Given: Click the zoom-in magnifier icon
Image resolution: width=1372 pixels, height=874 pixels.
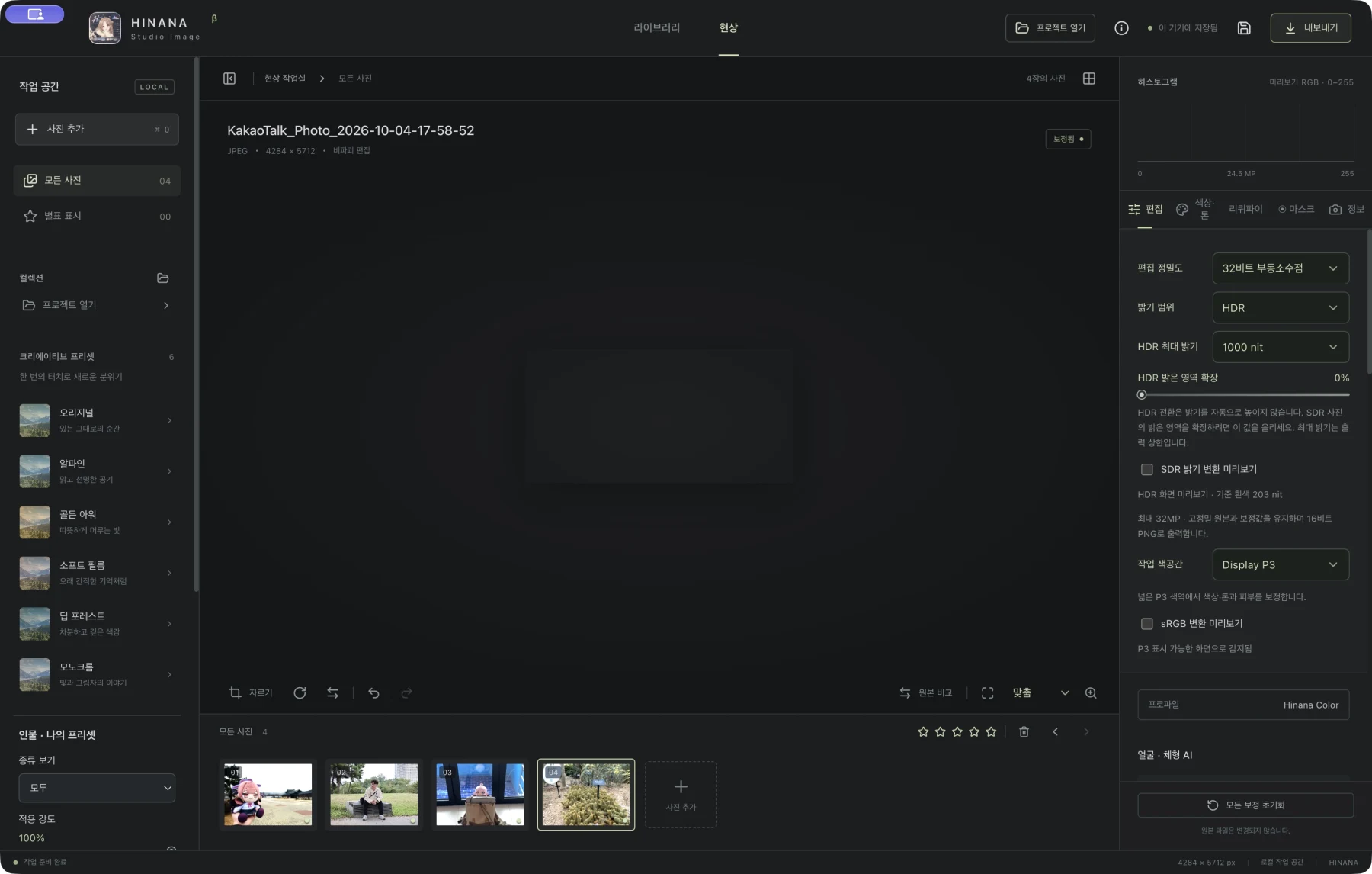Looking at the screenshot, I should point(1091,692).
